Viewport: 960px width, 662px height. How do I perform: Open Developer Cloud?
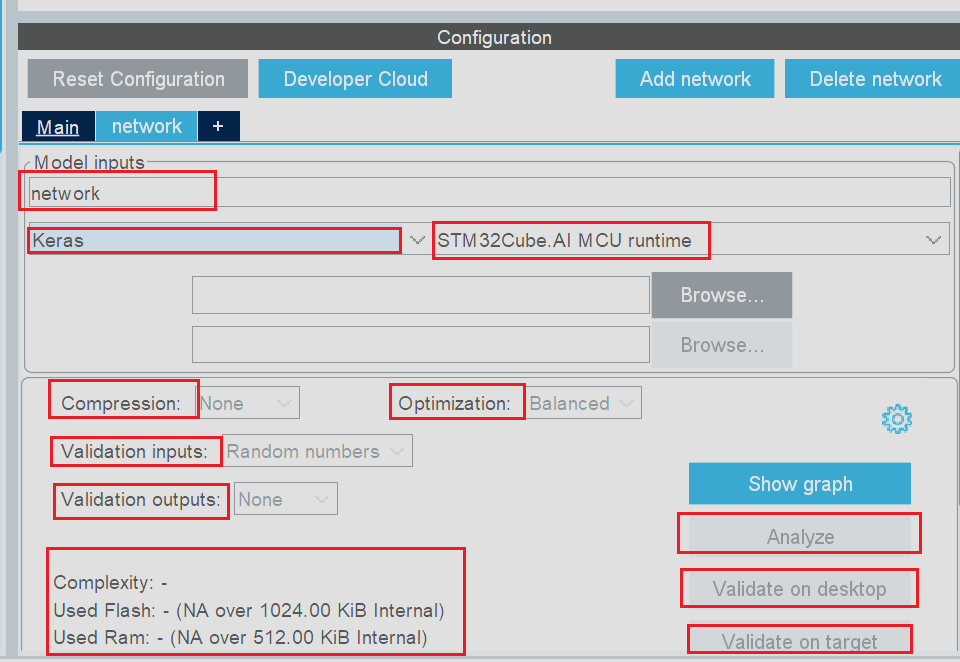355,78
